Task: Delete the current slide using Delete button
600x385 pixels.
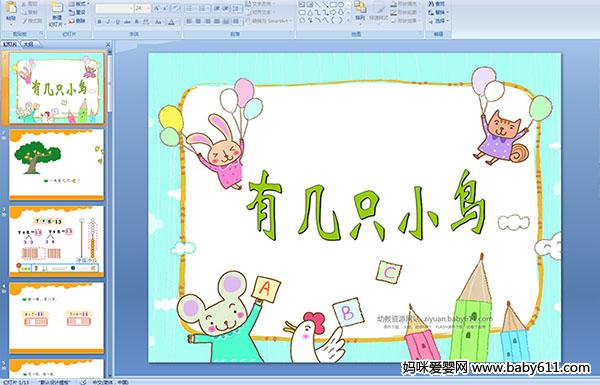Action: pyautogui.click(x=77, y=21)
